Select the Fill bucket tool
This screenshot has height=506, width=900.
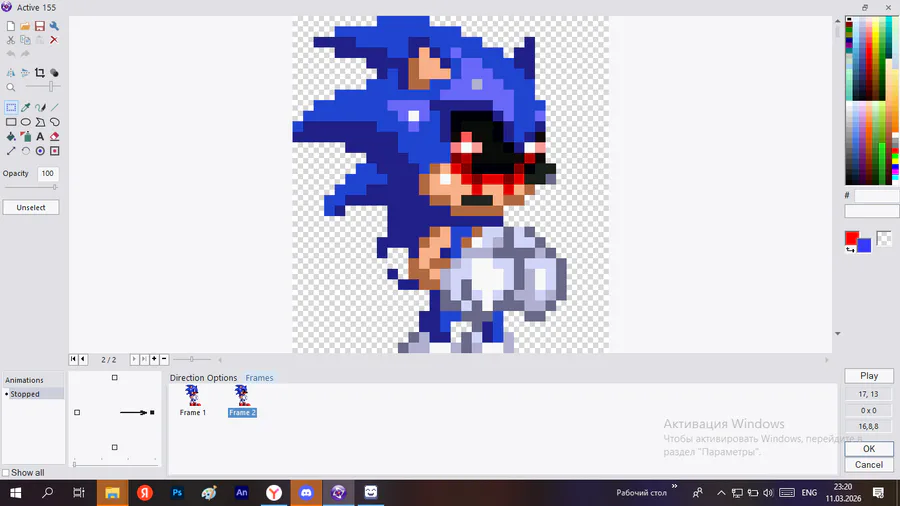pos(11,137)
